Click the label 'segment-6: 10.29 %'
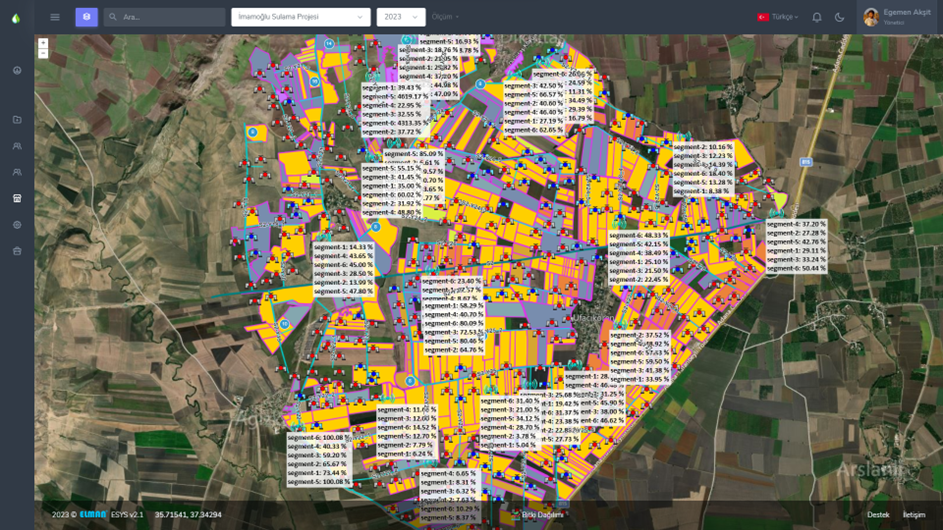The width and height of the screenshot is (943, 530). 450,509
